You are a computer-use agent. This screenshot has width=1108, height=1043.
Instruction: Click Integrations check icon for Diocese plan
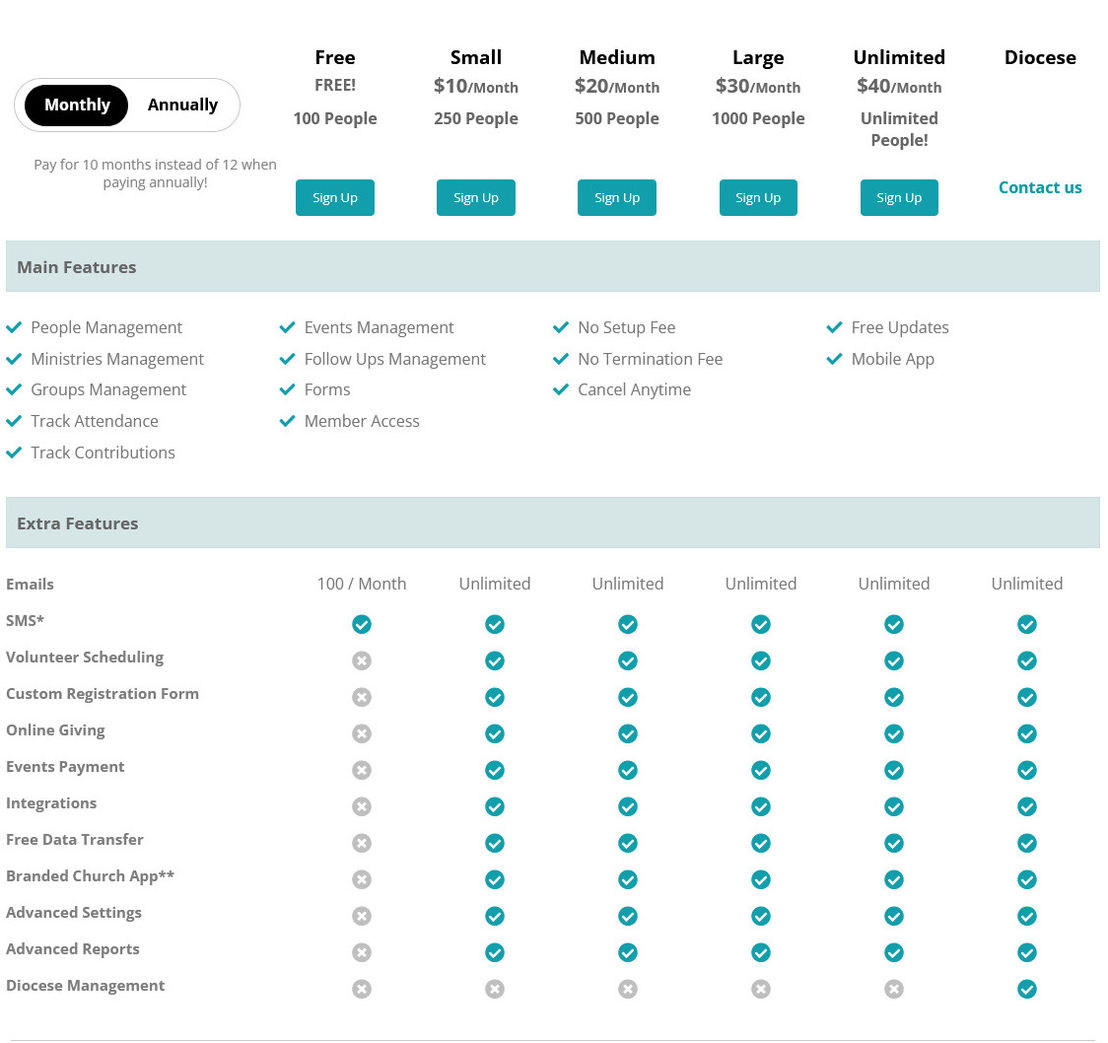(1027, 806)
